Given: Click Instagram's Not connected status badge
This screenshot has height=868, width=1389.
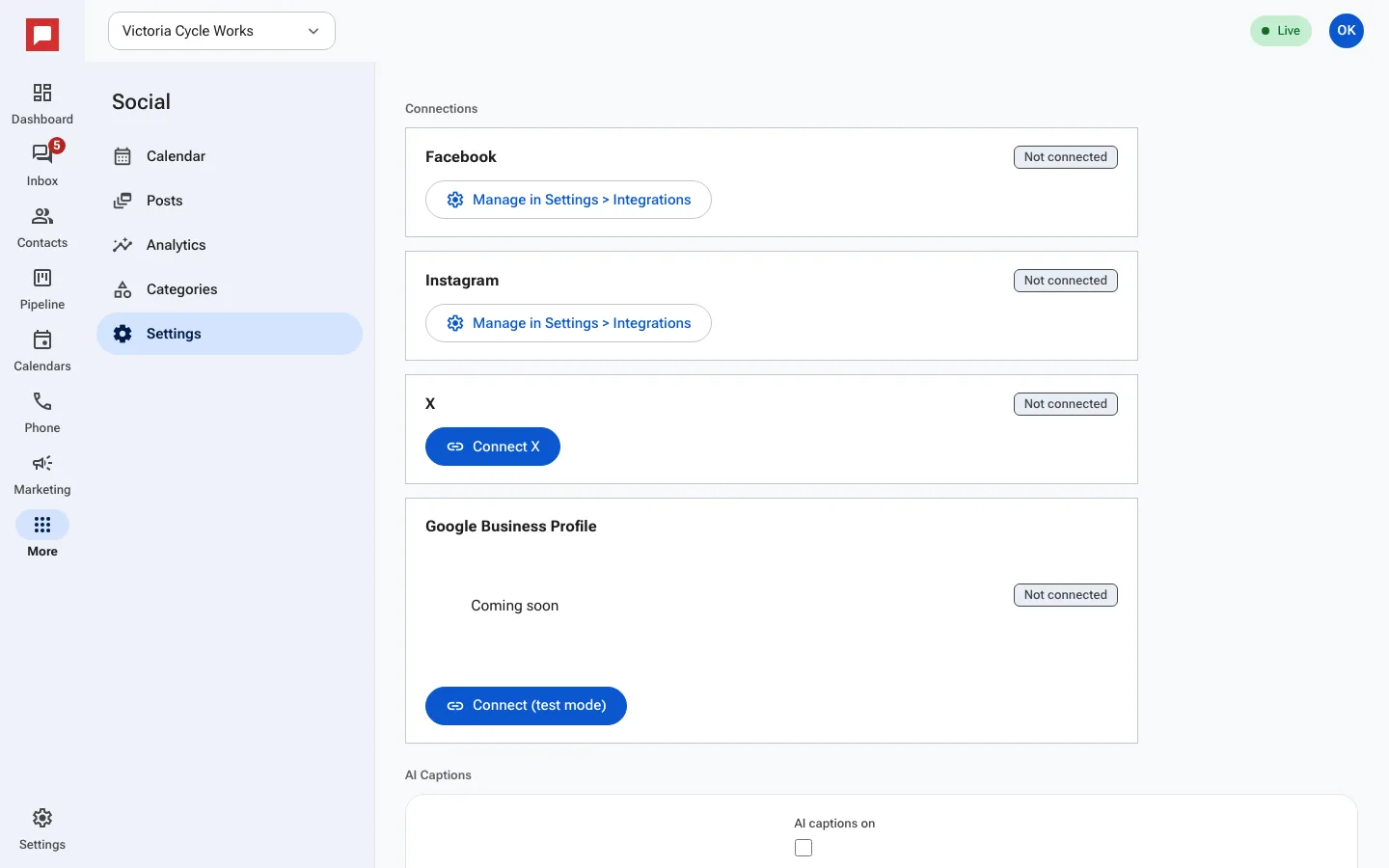Looking at the screenshot, I should pos(1066,281).
